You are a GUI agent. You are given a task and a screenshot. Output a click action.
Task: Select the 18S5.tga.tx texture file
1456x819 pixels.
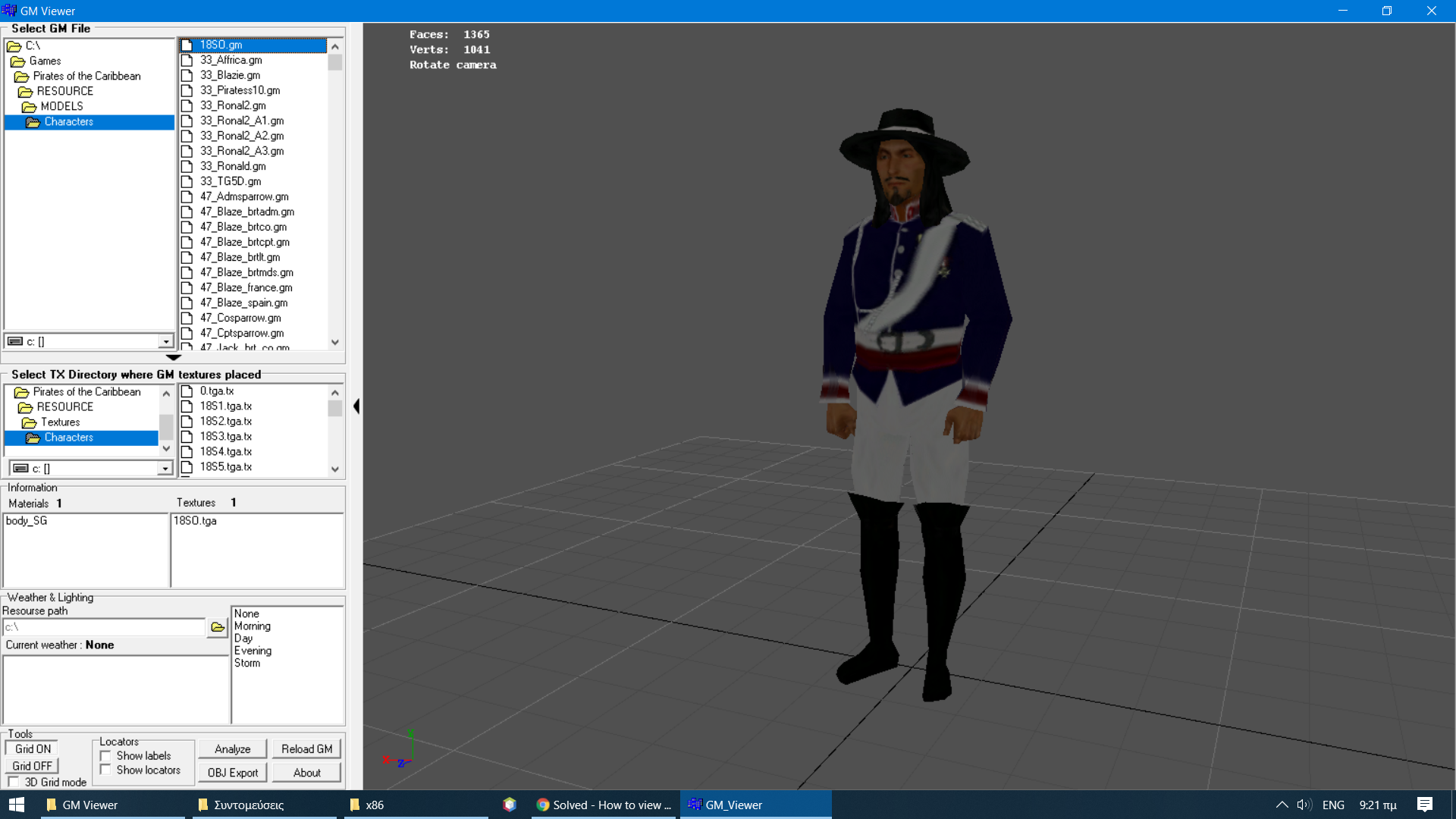226,467
